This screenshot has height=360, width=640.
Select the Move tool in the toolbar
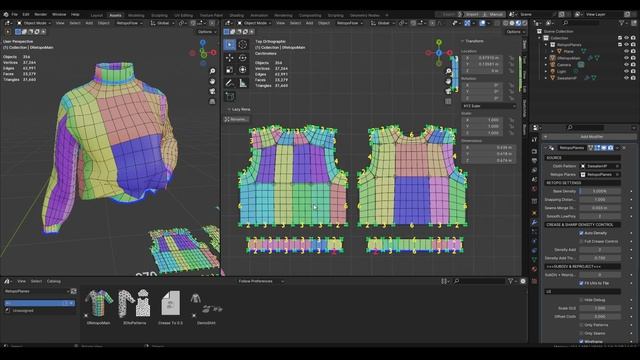click(x=230, y=58)
